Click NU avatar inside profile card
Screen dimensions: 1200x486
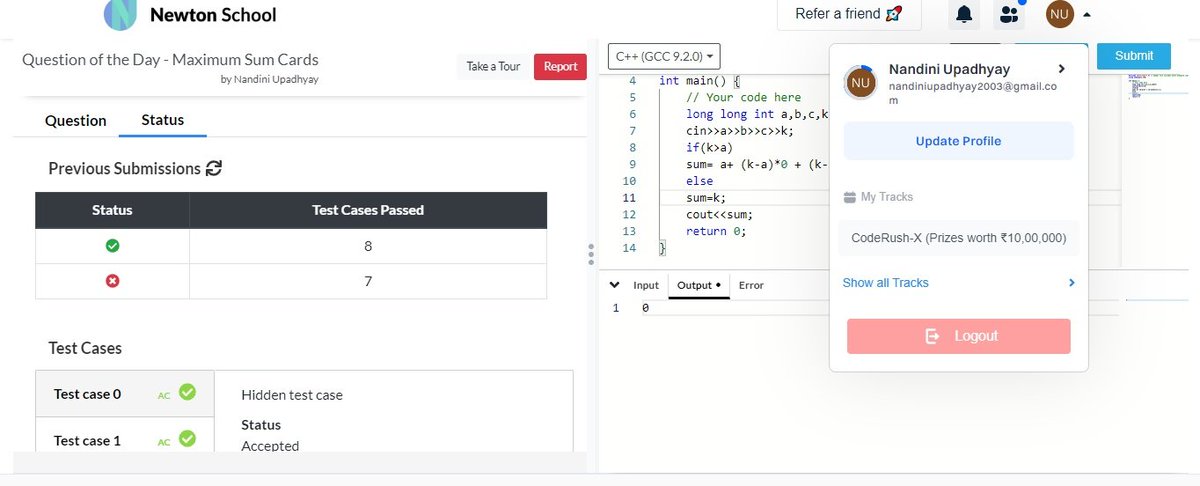tap(861, 83)
